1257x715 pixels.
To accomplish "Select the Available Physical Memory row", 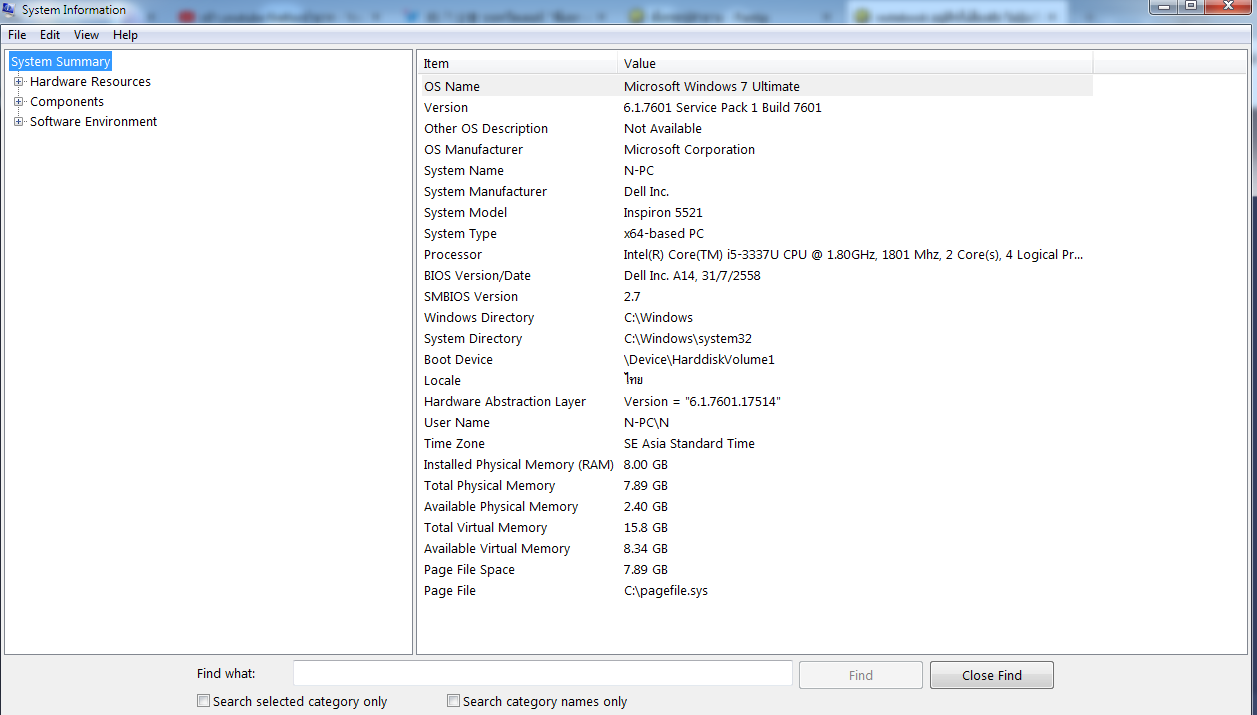I will point(755,507).
